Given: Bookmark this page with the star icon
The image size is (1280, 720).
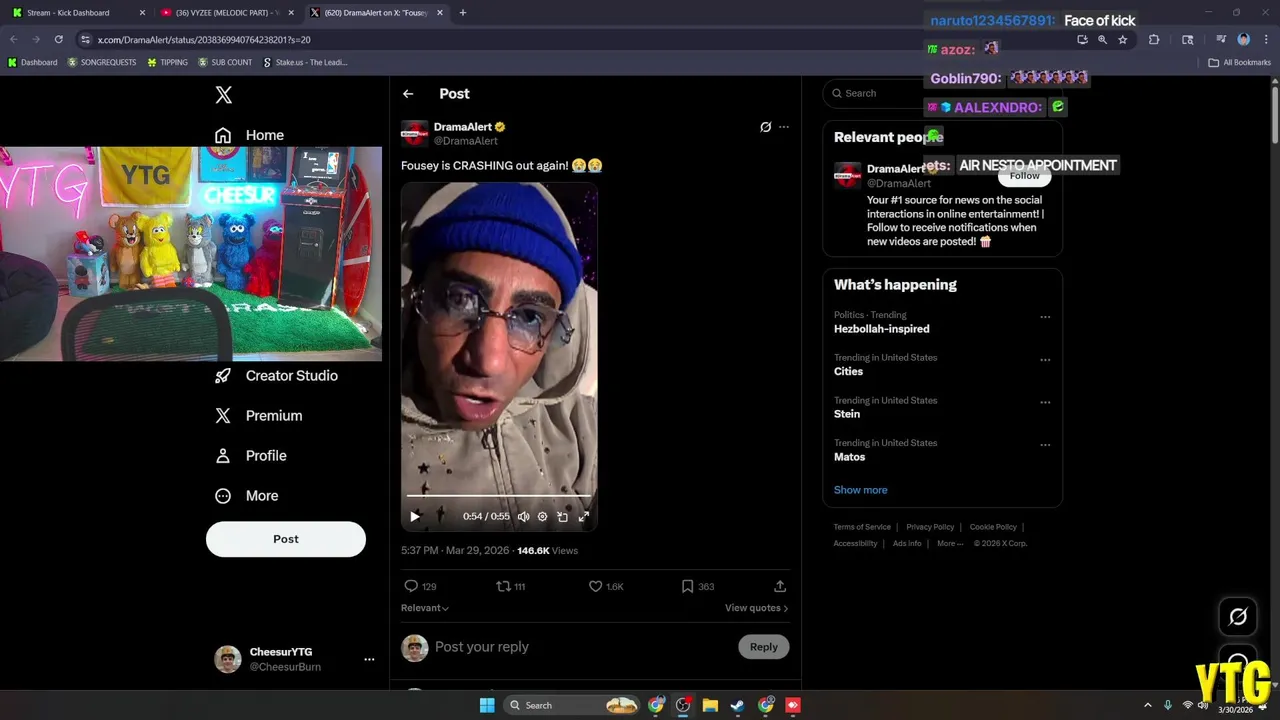Looking at the screenshot, I should pyautogui.click(x=1123, y=40).
